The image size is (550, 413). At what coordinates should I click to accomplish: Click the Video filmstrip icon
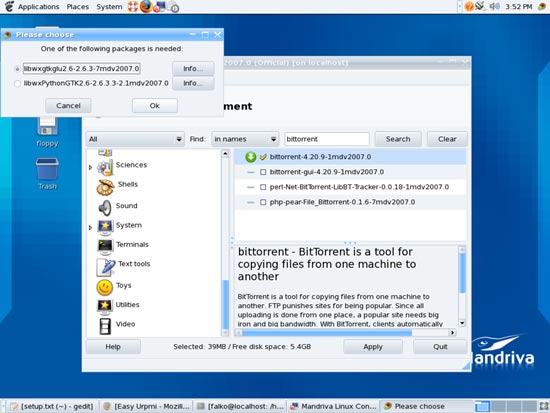[105, 326]
